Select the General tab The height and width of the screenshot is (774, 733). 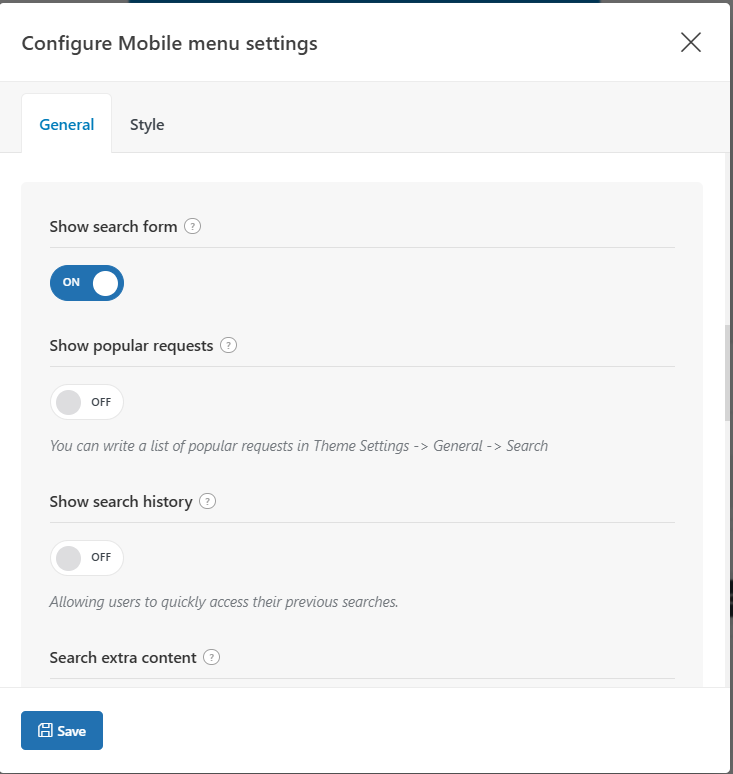pyautogui.click(x=67, y=124)
